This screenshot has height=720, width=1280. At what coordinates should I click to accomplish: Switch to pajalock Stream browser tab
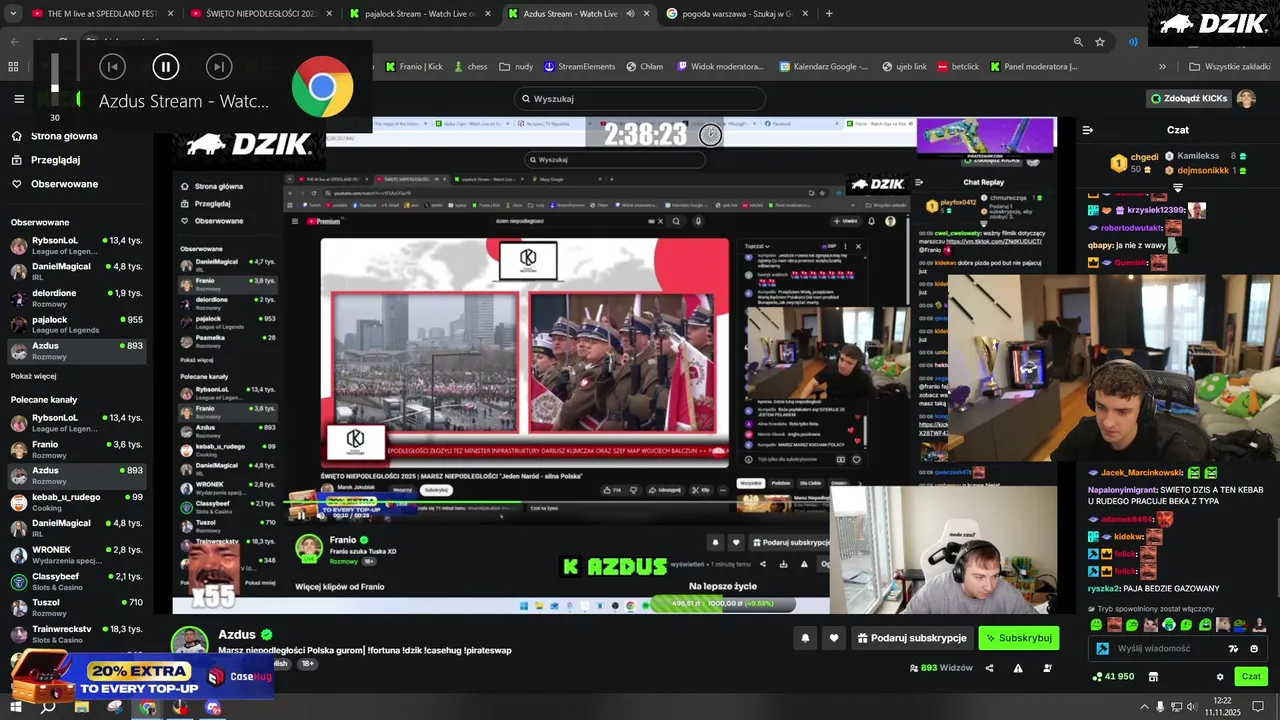[420, 14]
